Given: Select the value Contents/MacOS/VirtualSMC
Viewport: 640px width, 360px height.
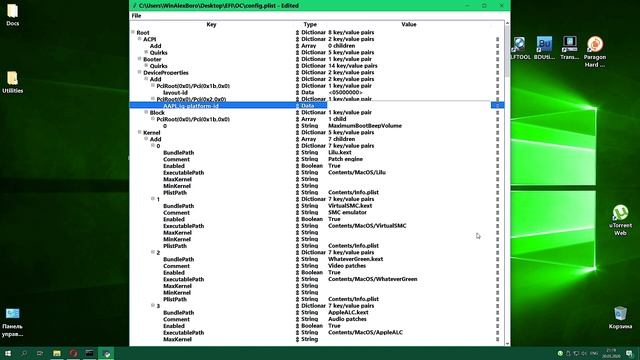Looking at the screenshot, I should (367, 226).
